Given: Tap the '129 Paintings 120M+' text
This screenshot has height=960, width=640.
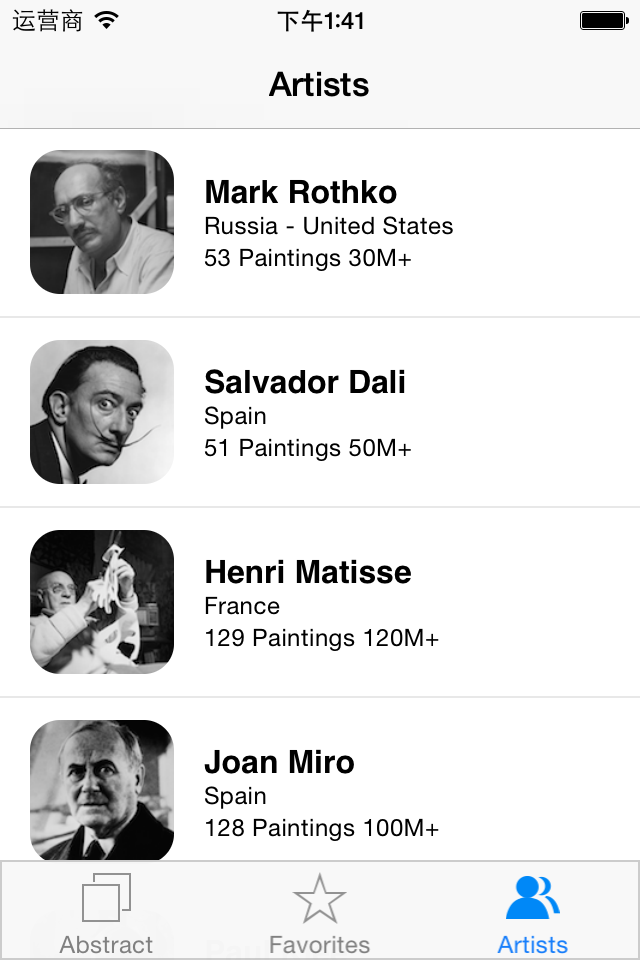Looking at the screenshot, I should point(321,638).
